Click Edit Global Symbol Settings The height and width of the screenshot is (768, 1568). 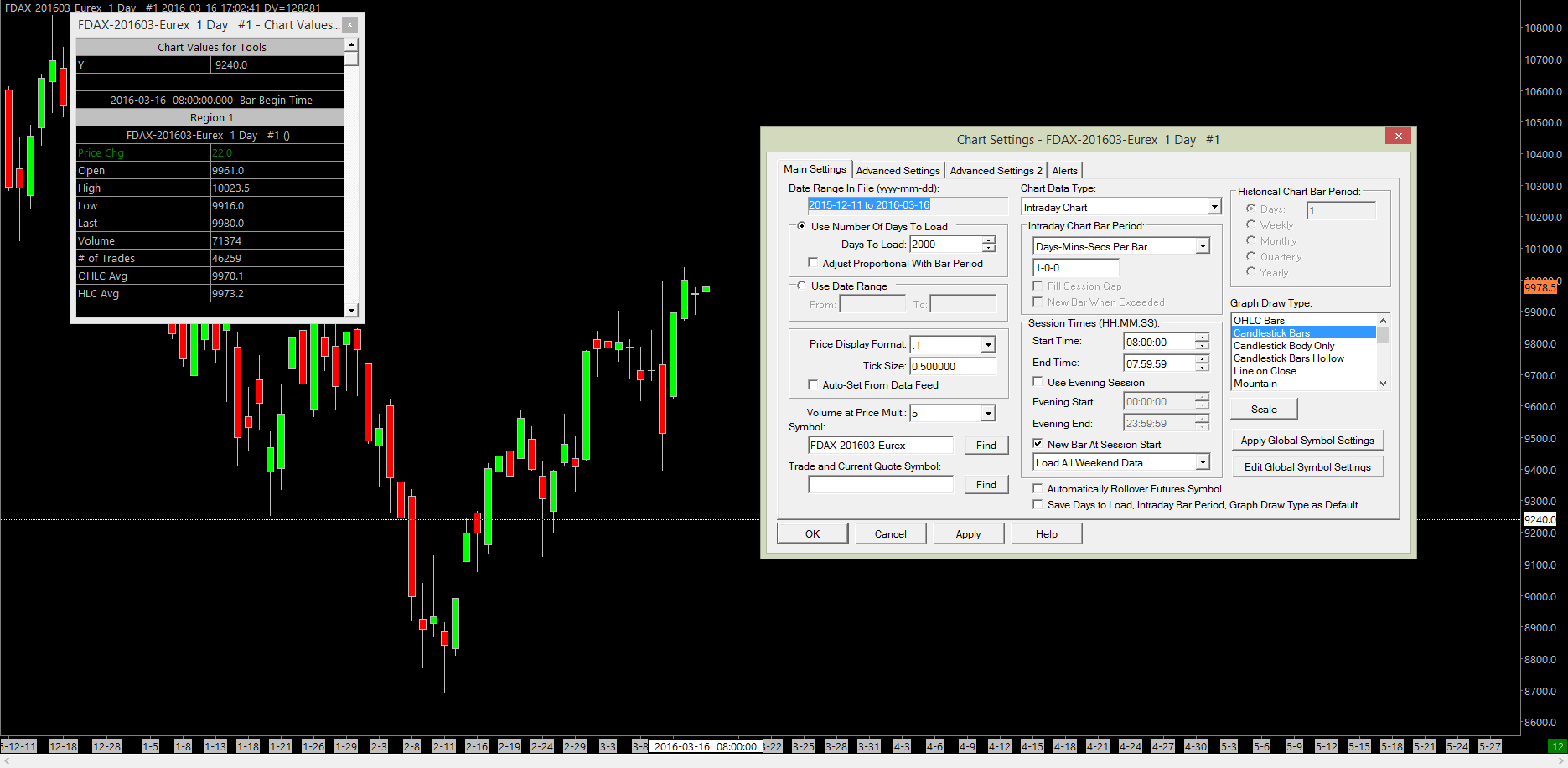[x=1307, y=466]
